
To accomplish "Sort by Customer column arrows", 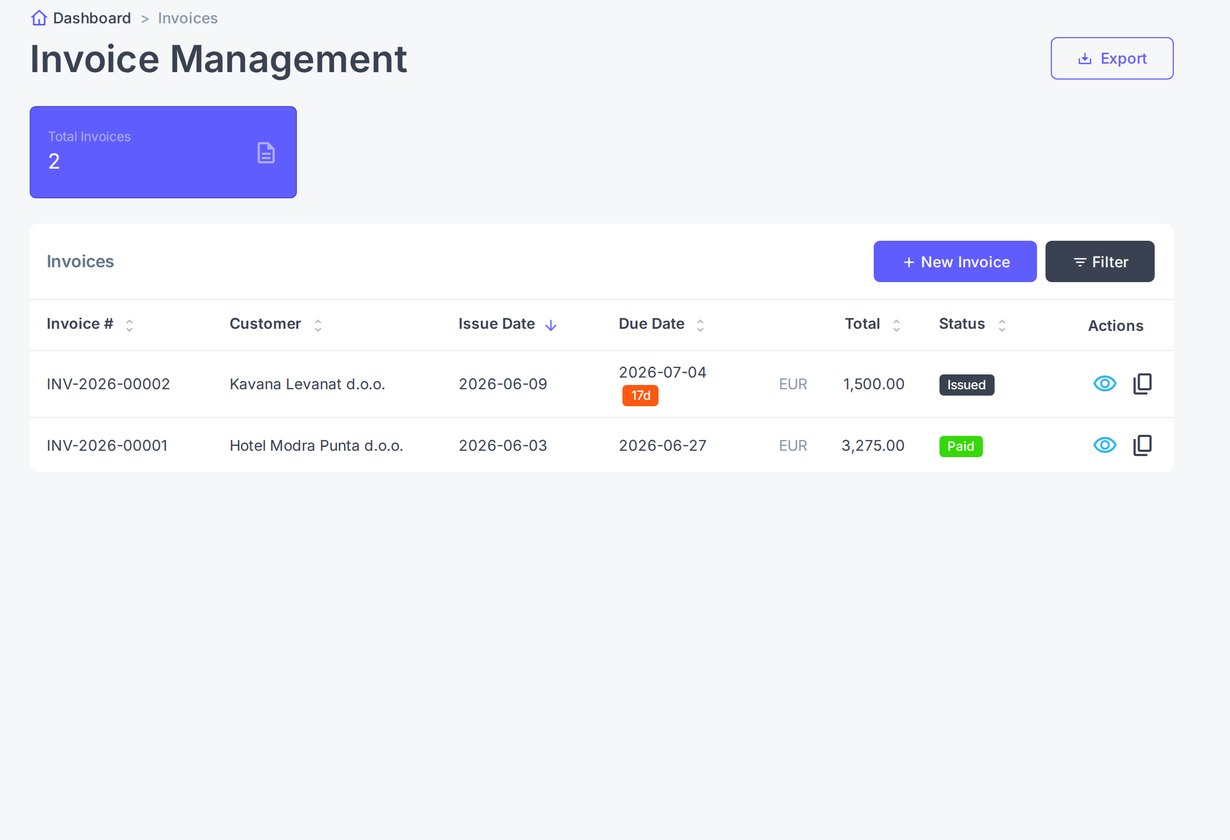I will [318, 325].
